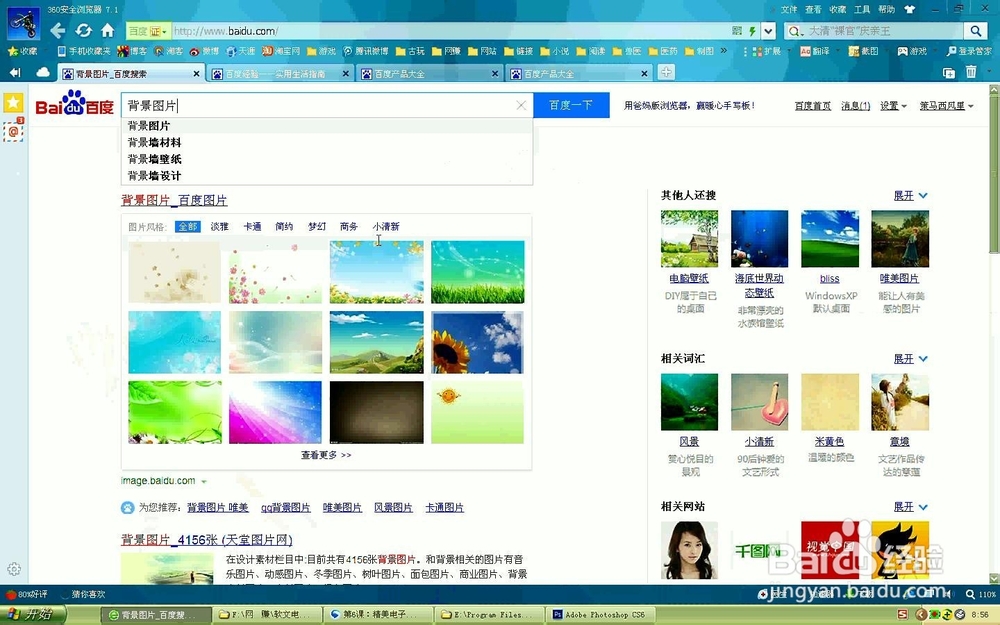1000x625 pixels.
Task: Open the 登录管家 login manager icon
Action: click(969, 51)
